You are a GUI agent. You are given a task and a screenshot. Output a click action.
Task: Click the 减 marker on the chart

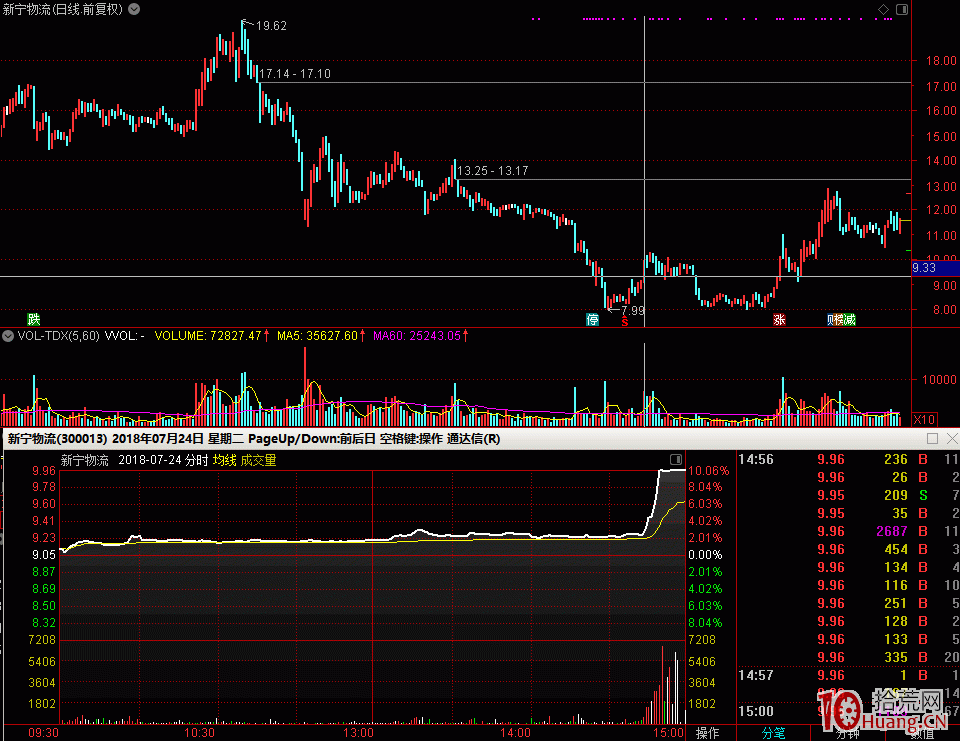coord(849,320)
